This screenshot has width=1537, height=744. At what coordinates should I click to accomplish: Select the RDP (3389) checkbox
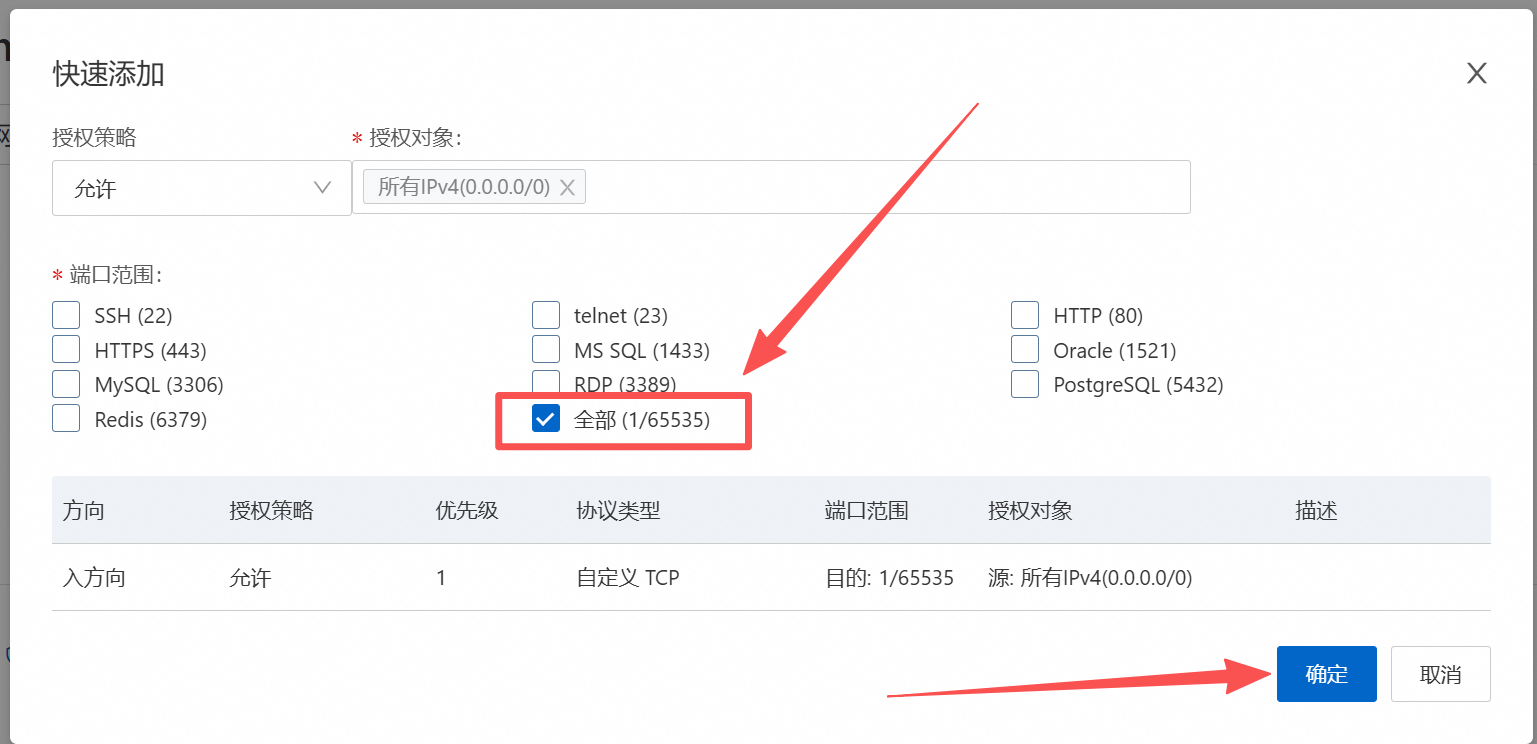546,381
